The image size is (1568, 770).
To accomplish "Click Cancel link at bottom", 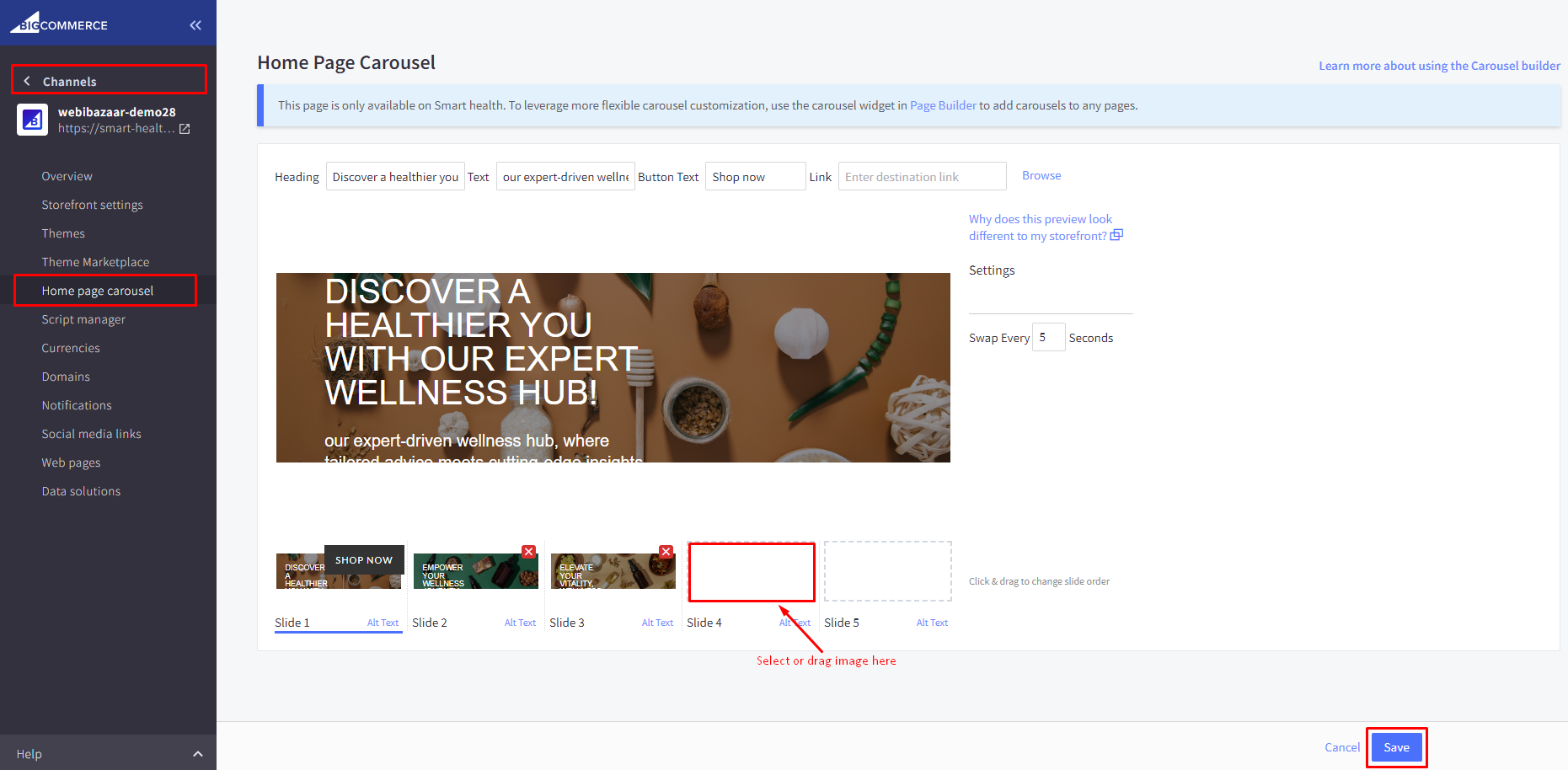I will point(1341,747).
